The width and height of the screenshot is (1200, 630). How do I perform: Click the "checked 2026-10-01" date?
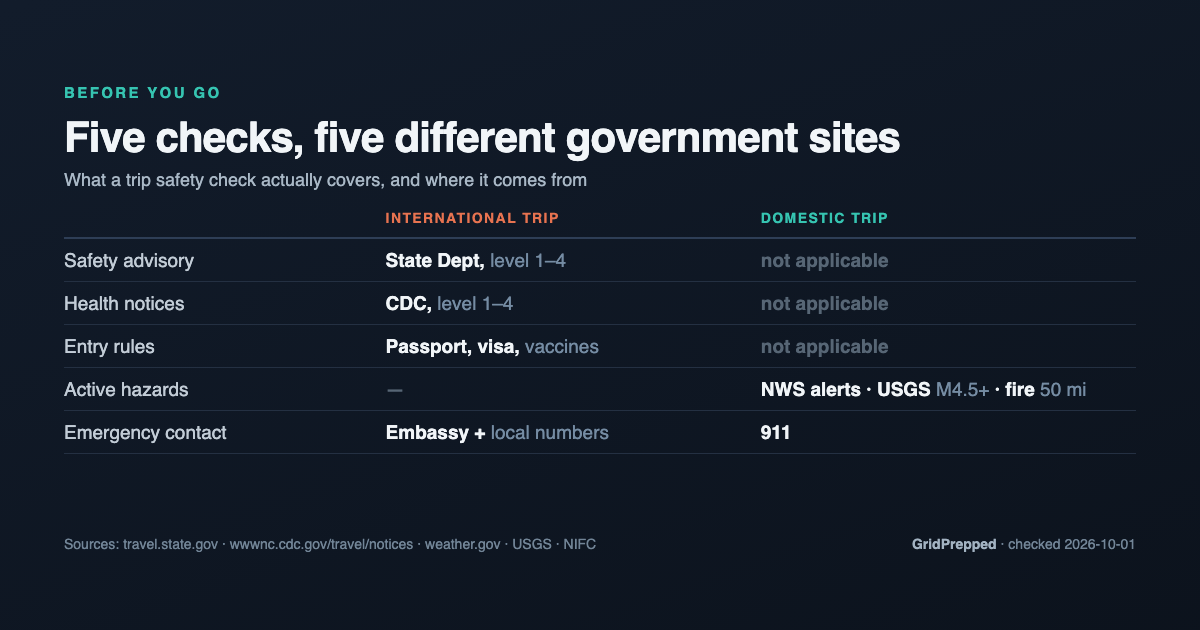[x=1072, y=545]
